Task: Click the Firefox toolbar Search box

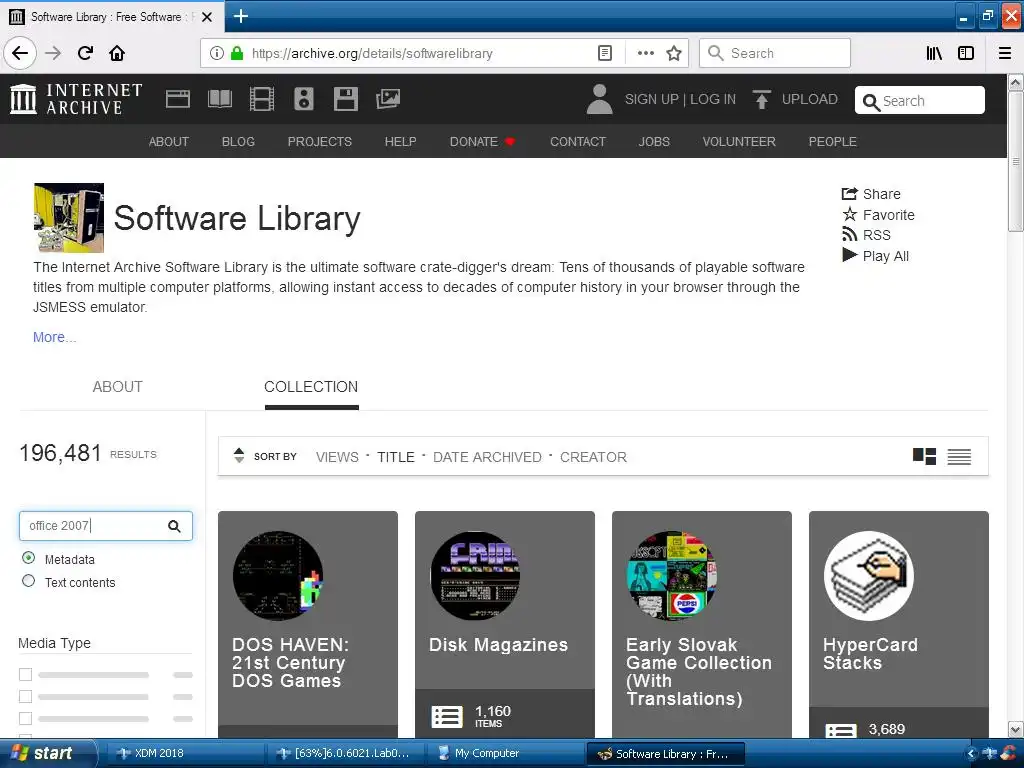Action: [x=775, y=53]
